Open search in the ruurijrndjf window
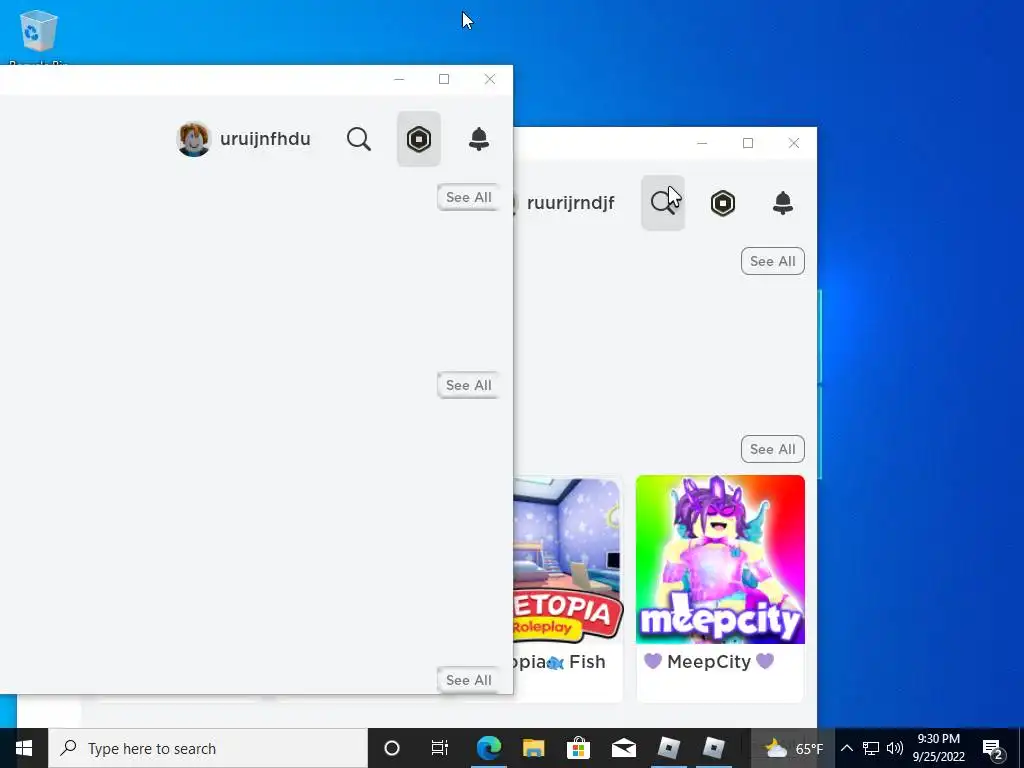Viewport: 1024px width, 768px height. 663,203
